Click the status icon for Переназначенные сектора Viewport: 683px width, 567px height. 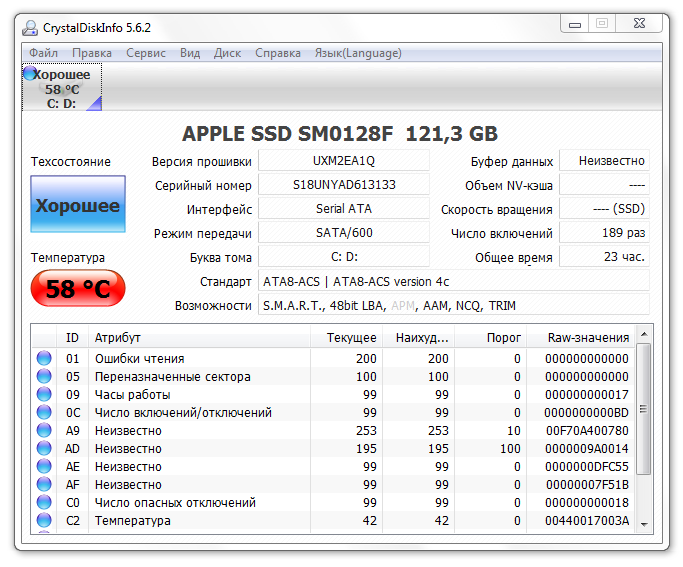click(x=44, y=376)
